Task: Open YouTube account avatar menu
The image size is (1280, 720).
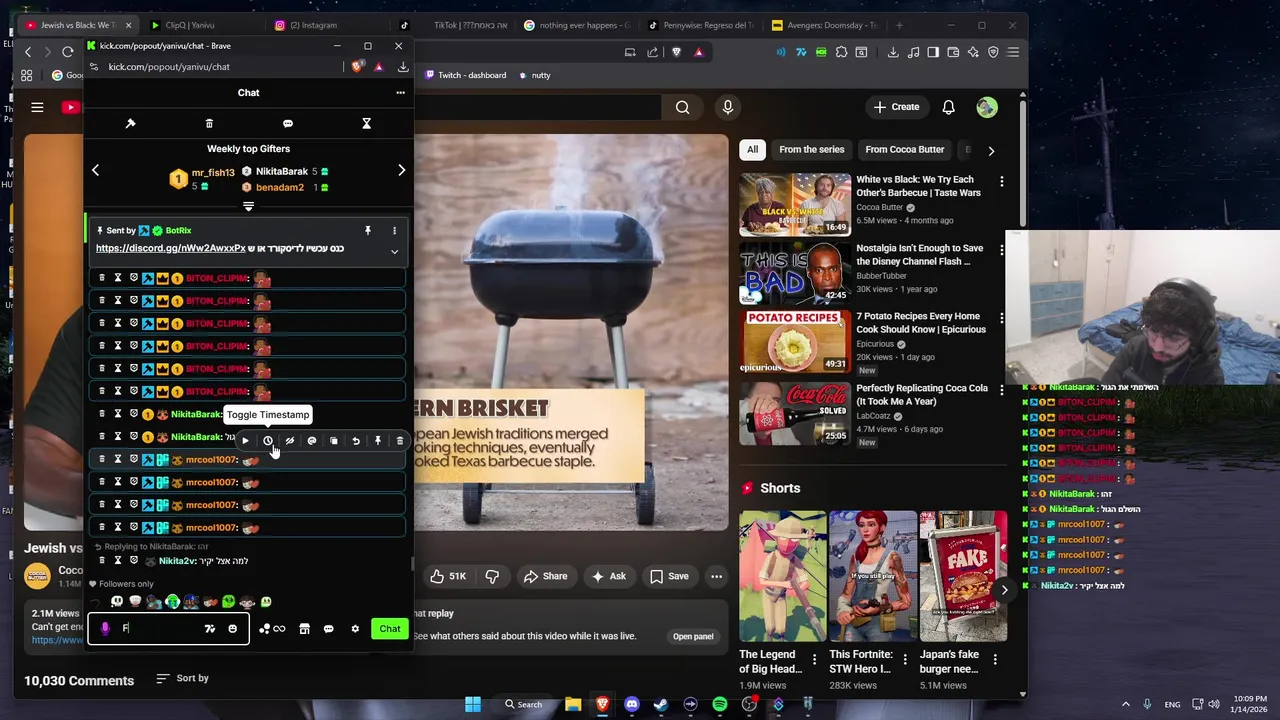Action: pos(987,107)
